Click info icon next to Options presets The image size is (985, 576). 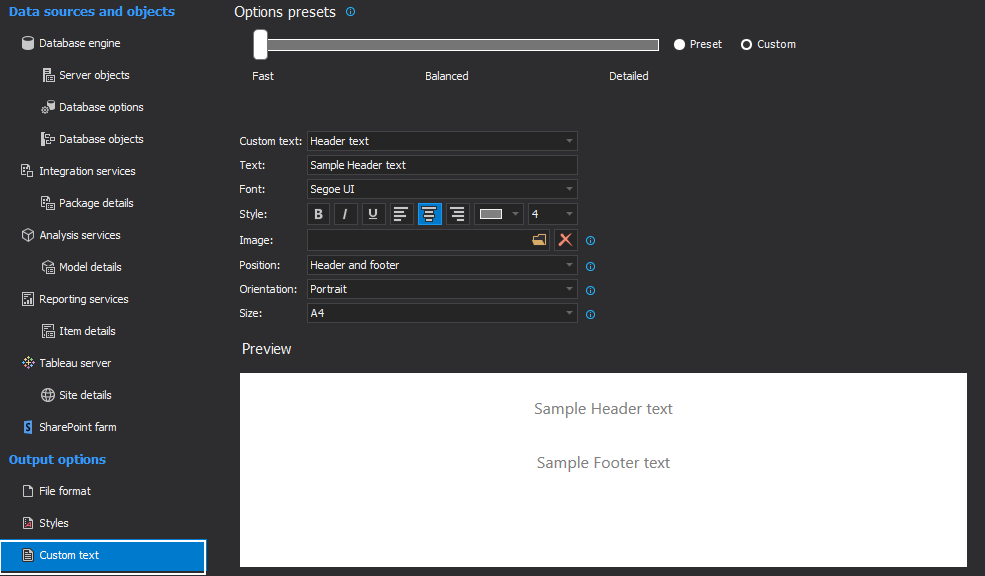click(350, 12)
